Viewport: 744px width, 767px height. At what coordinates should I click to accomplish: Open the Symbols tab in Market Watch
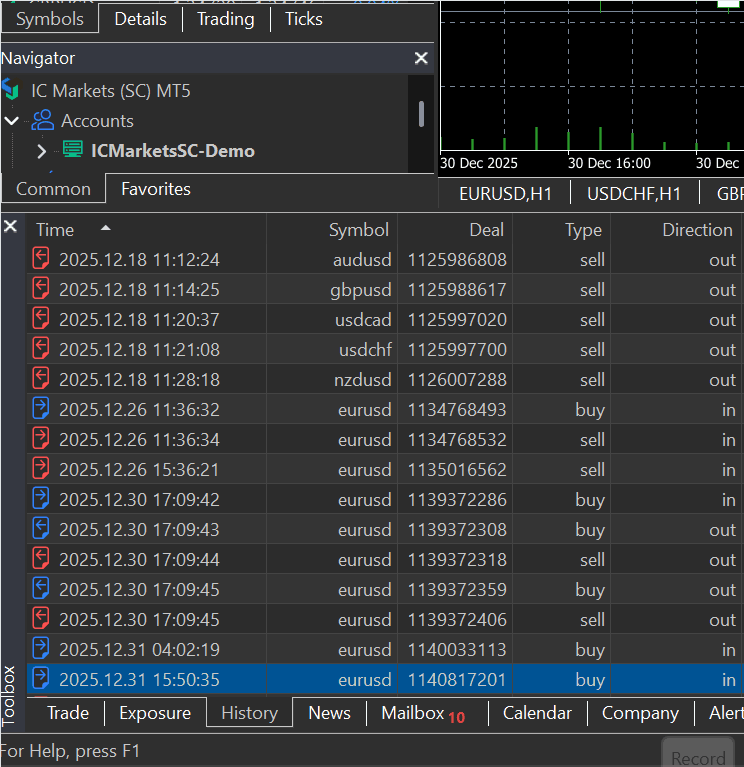tap(49, 19)
